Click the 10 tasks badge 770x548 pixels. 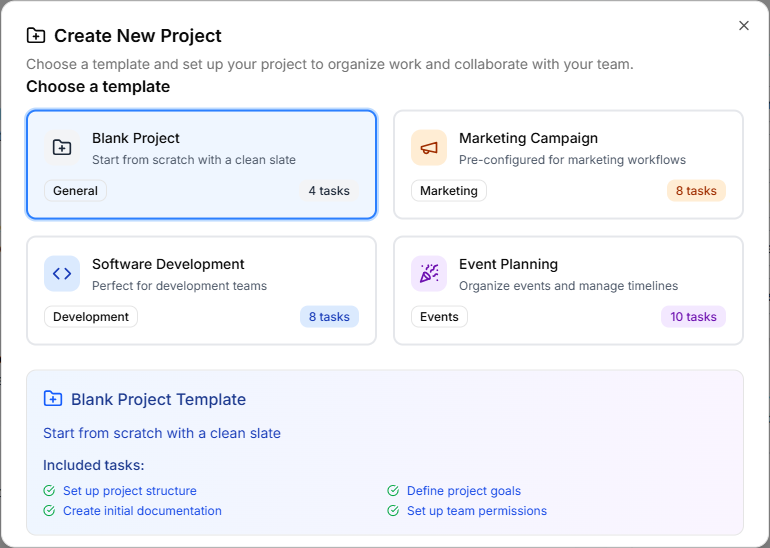coord(693,317)
